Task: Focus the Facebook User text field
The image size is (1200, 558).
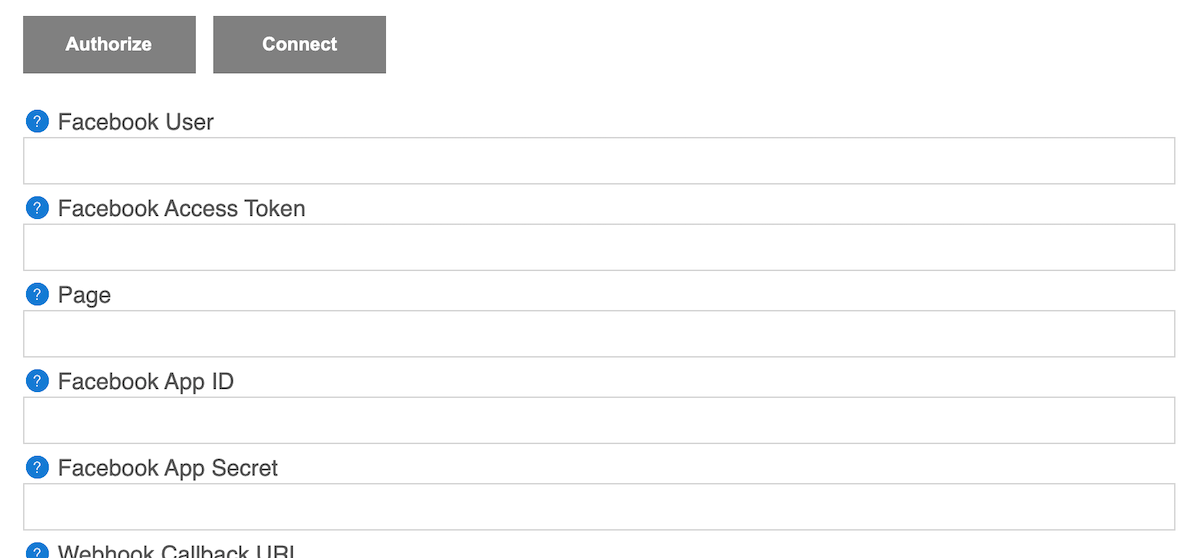Action: tap(598, 161)
